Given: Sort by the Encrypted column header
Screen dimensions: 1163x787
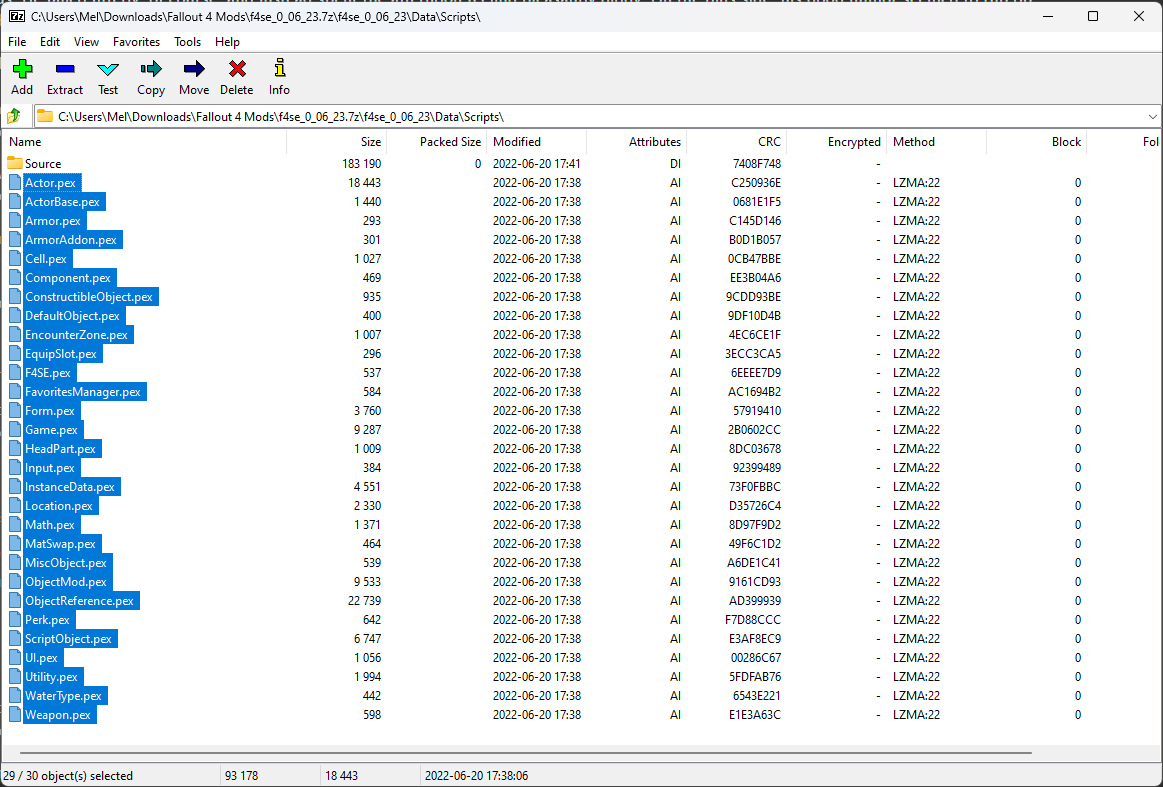Looking at the screenshot, I should [837, 142].
